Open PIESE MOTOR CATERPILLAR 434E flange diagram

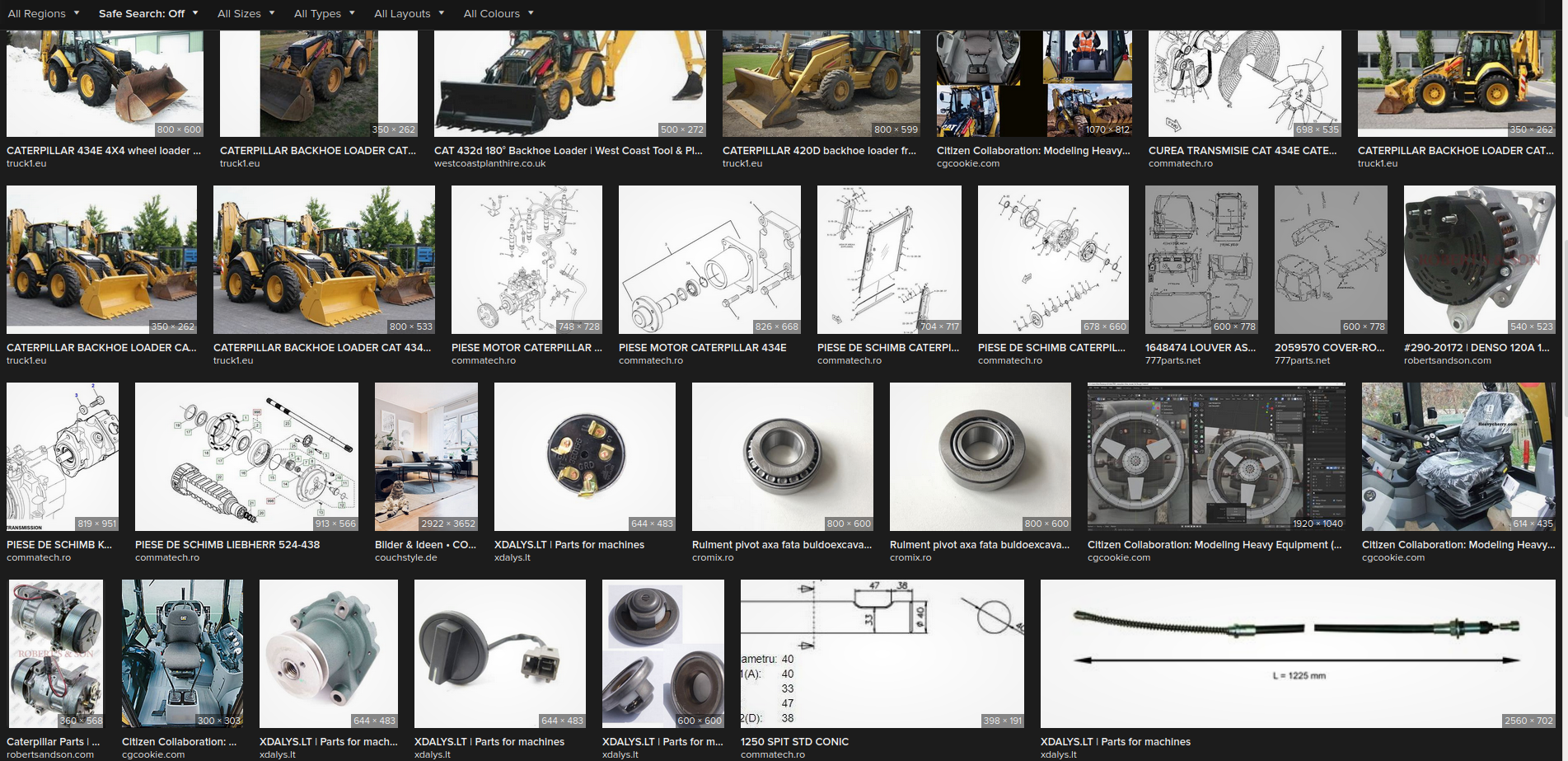(709, 260)
